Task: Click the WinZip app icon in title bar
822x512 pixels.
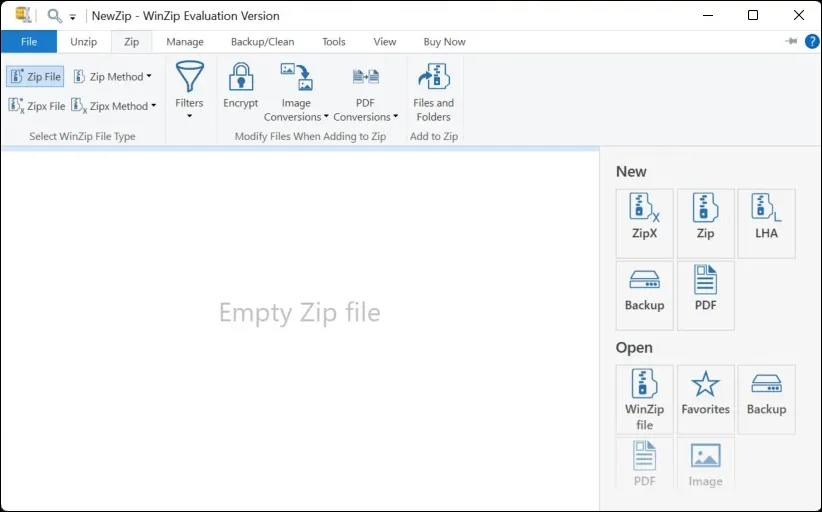Action: (23, 14)
